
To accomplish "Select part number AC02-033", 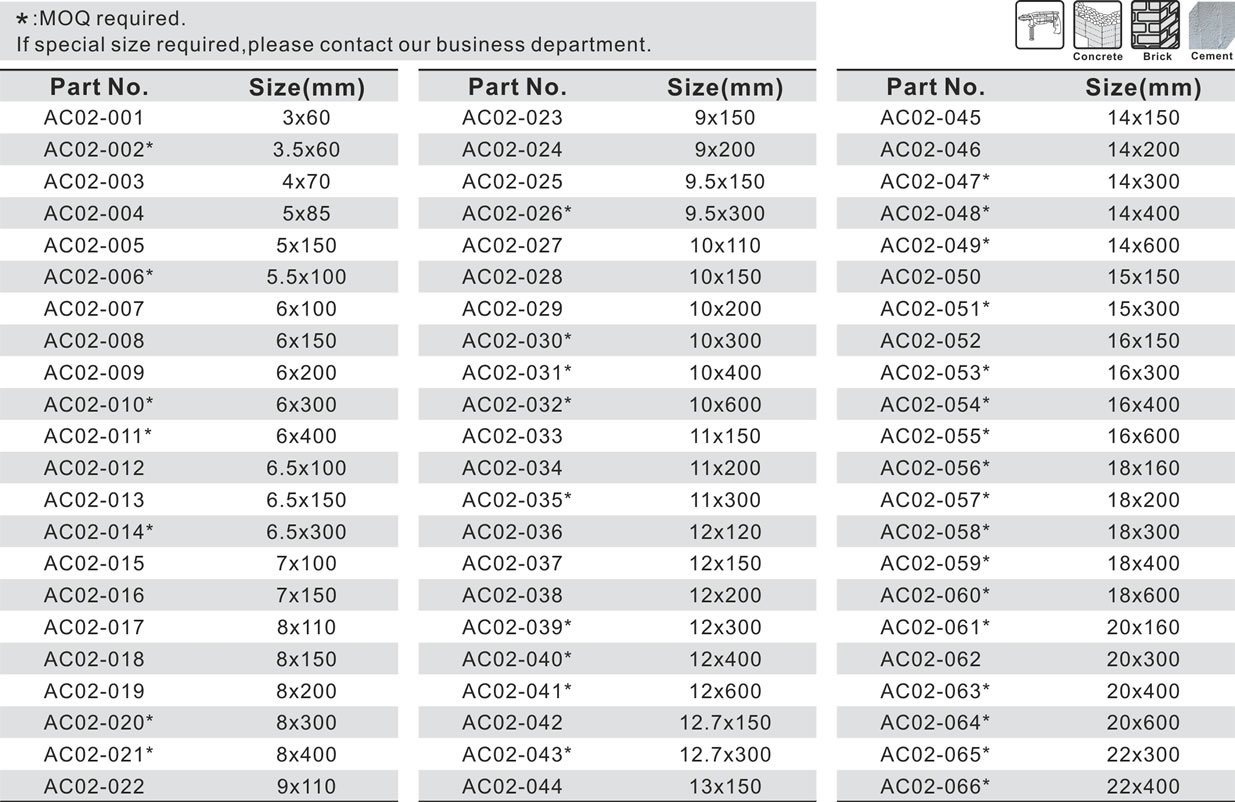I will 512,436.
